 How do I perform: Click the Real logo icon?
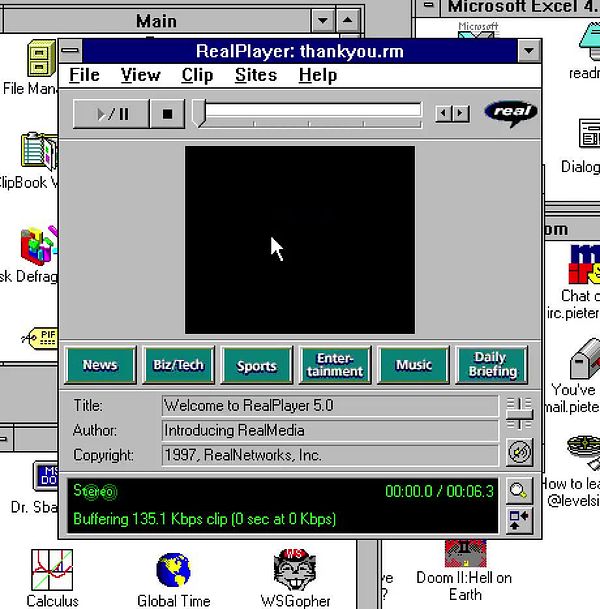click(x=511, y=113)
